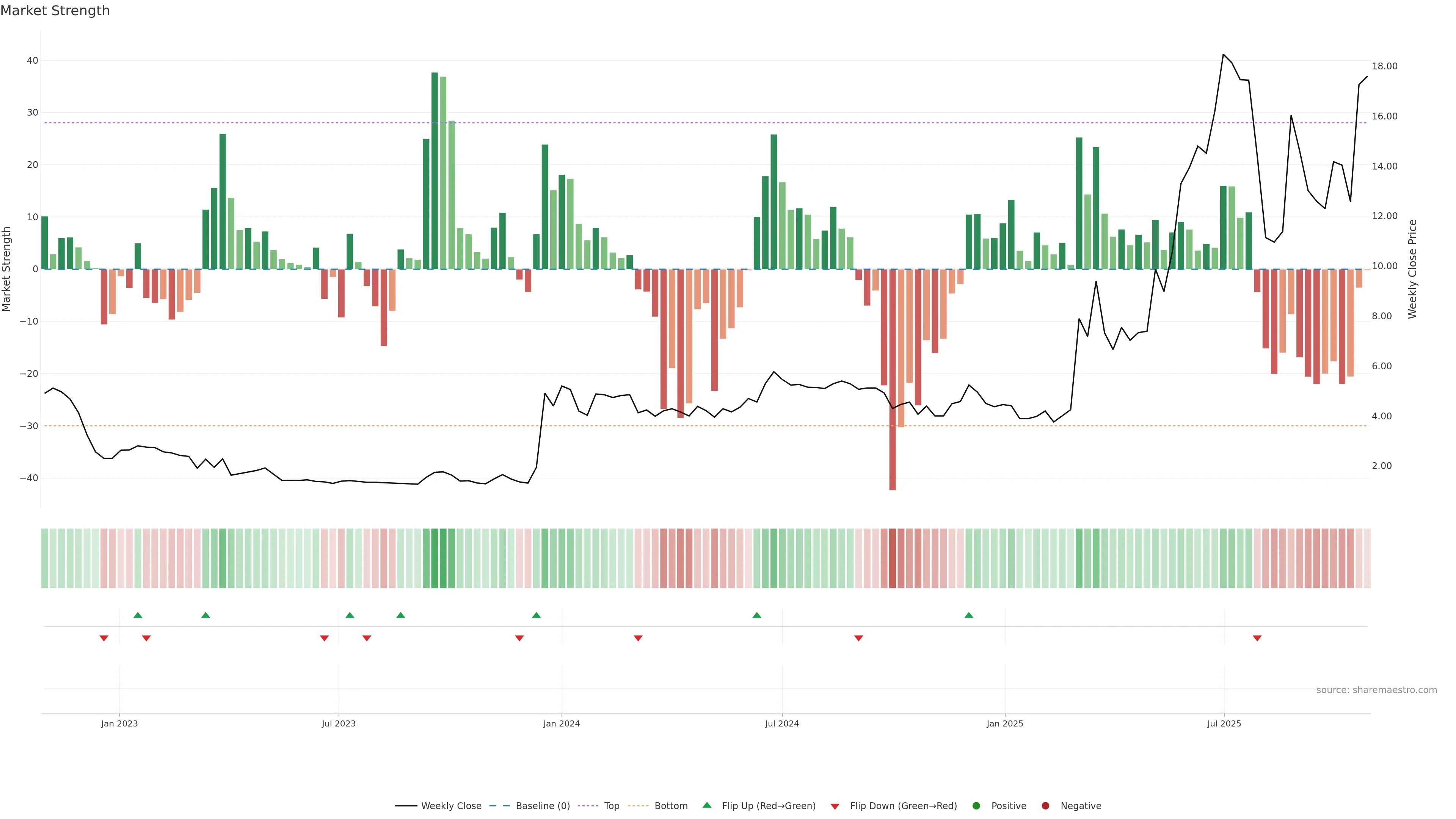Click the green flip-up marker right after Jul 2023
This screenshot has height=819, width=1456.
point(350,615)
